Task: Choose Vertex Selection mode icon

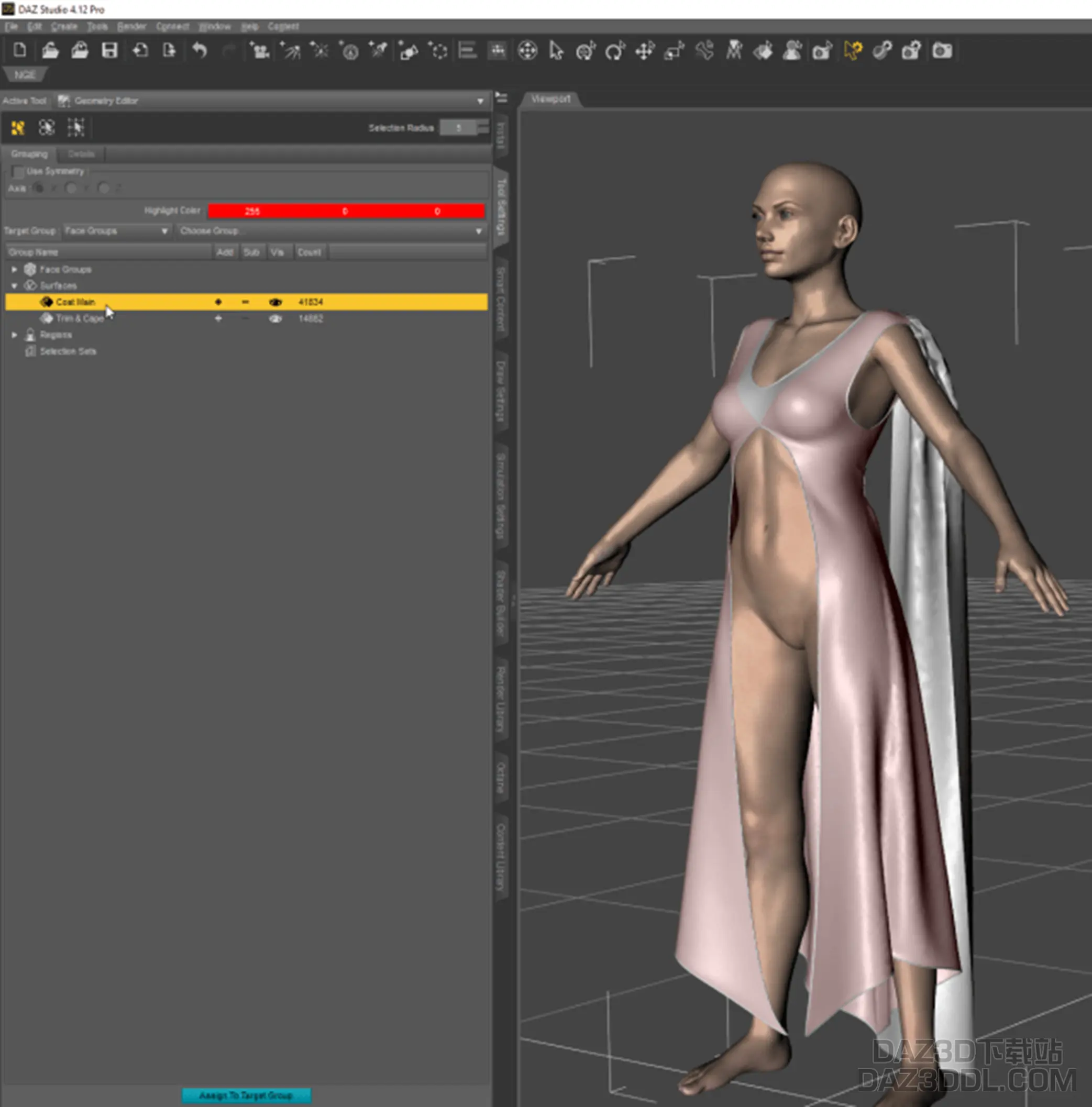Action: [x=75, y=127]
